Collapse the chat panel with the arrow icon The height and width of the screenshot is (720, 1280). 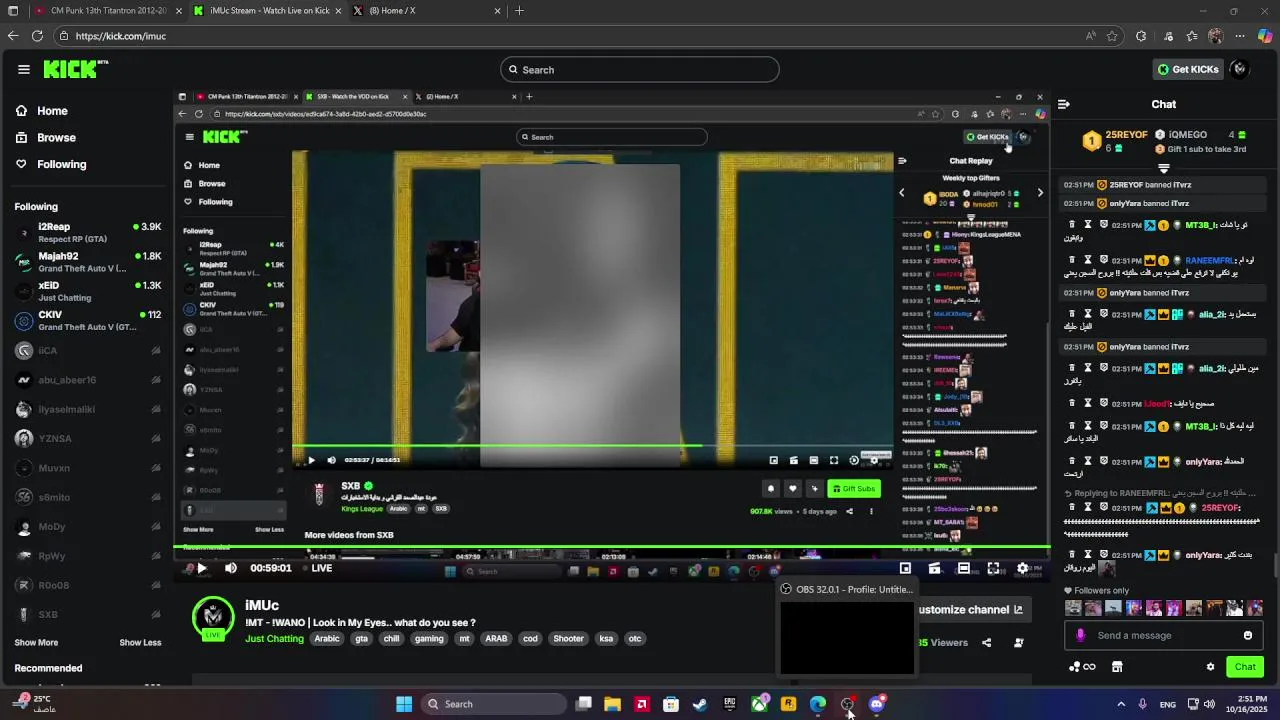tap(1064, 104)
